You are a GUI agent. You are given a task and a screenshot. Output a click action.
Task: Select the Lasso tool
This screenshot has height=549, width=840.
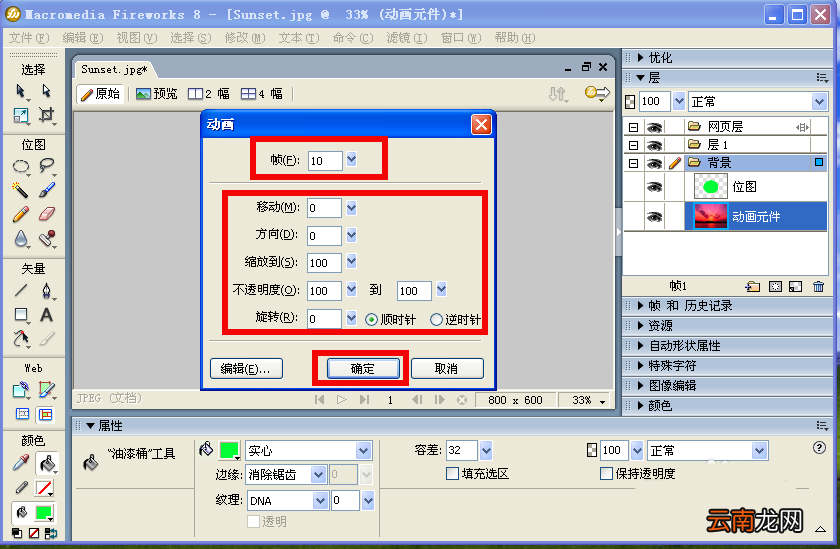click(47, 167)
